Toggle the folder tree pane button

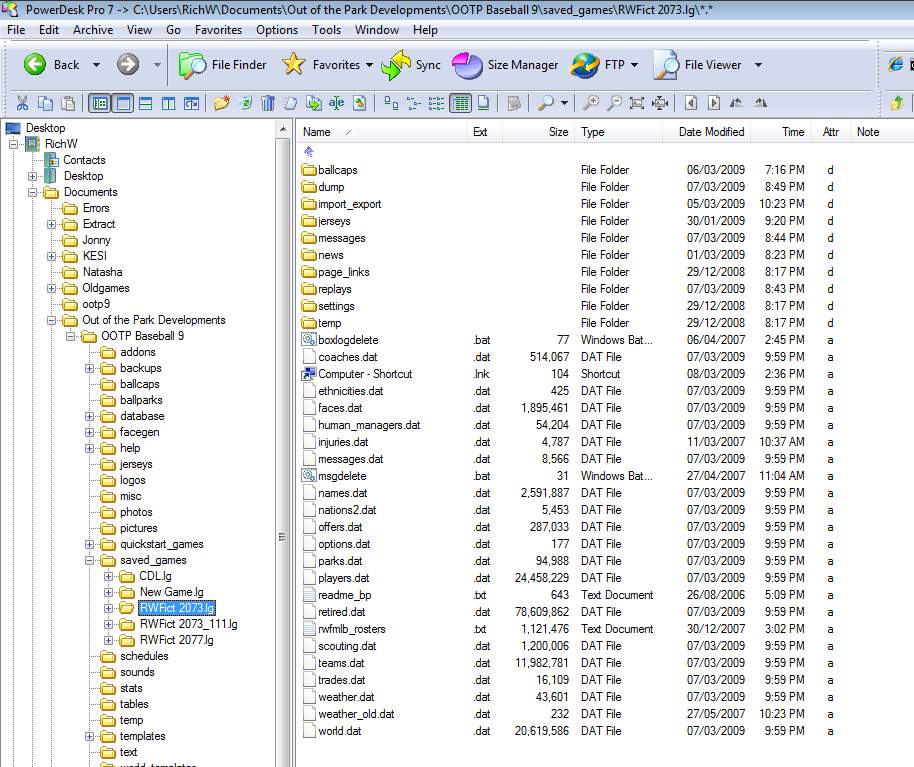click(x=100, y=103)
